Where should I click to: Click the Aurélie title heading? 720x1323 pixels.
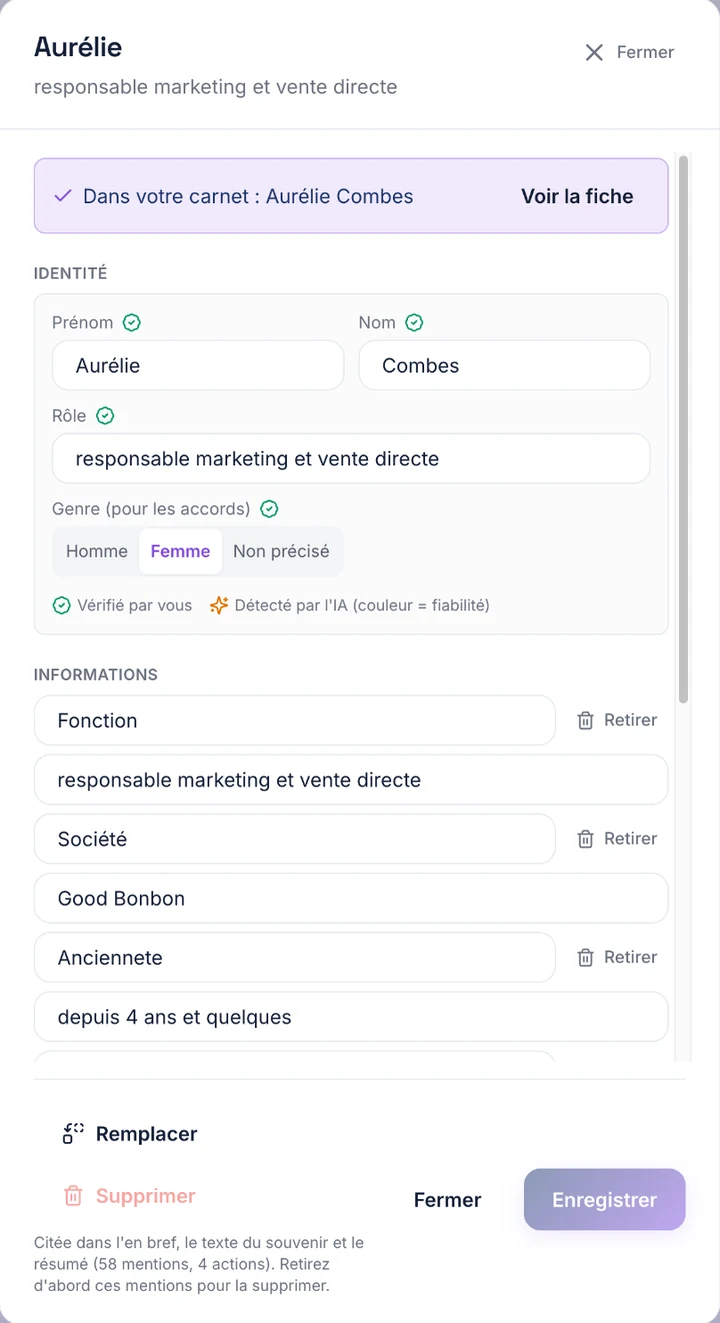[x=78, y=47]
